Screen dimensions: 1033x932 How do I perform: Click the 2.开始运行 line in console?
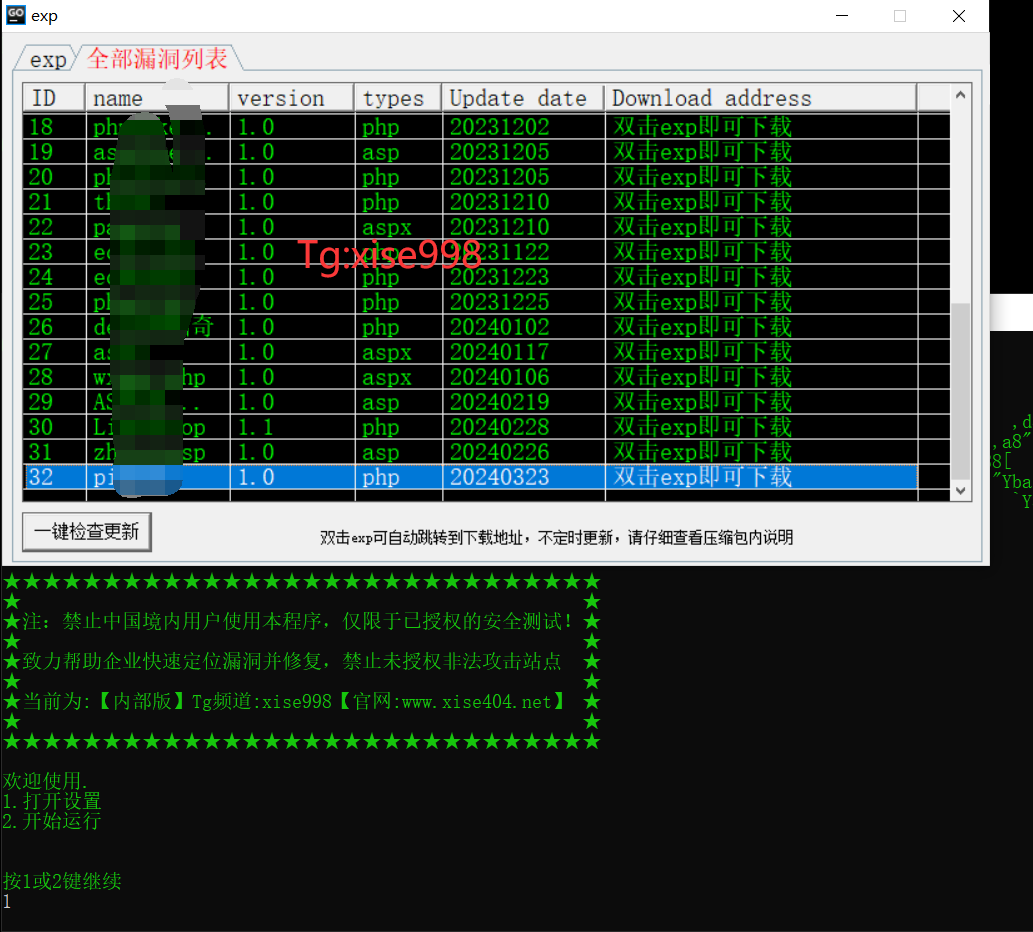pos(52,821)
